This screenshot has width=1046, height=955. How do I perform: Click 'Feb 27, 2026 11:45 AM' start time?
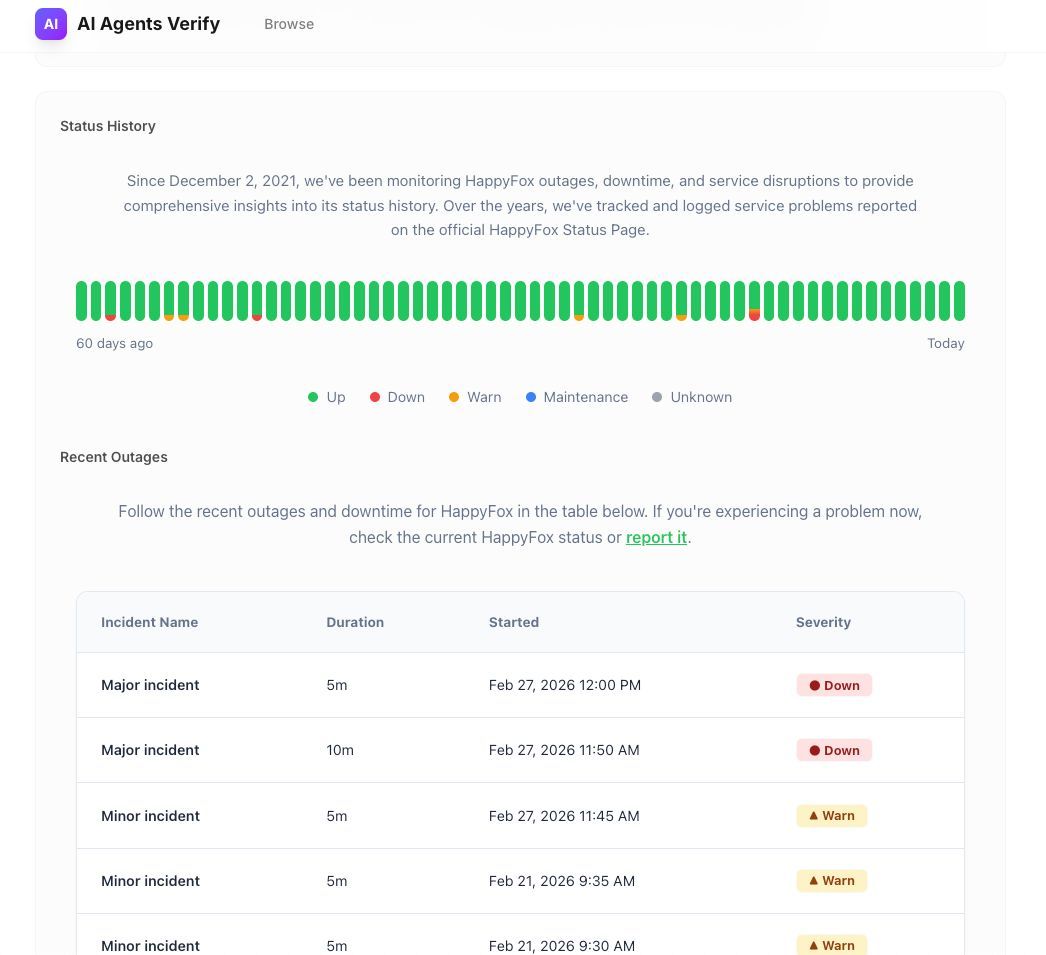pos(564,816)
